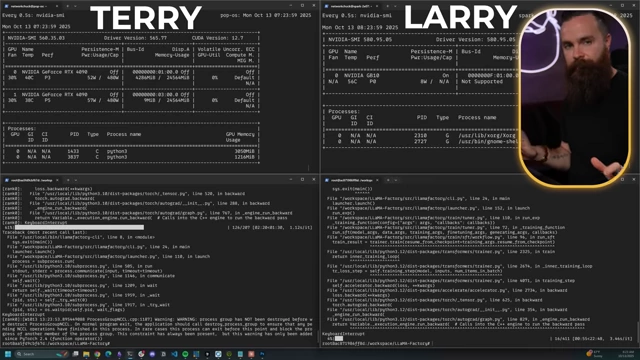640x360 pixels.
Task: Click the KeyboardInterrupt line in bottom-right terminal
Action: point(343,333)
